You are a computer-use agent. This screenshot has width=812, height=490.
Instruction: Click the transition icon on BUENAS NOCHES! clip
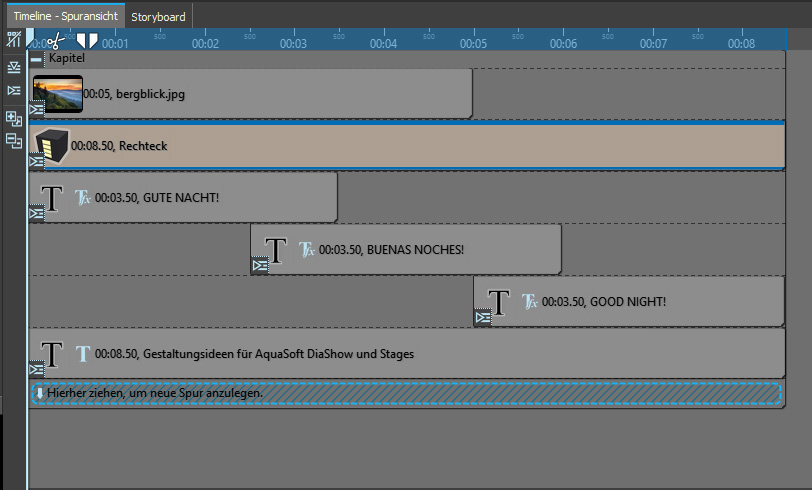coord(259,266)
